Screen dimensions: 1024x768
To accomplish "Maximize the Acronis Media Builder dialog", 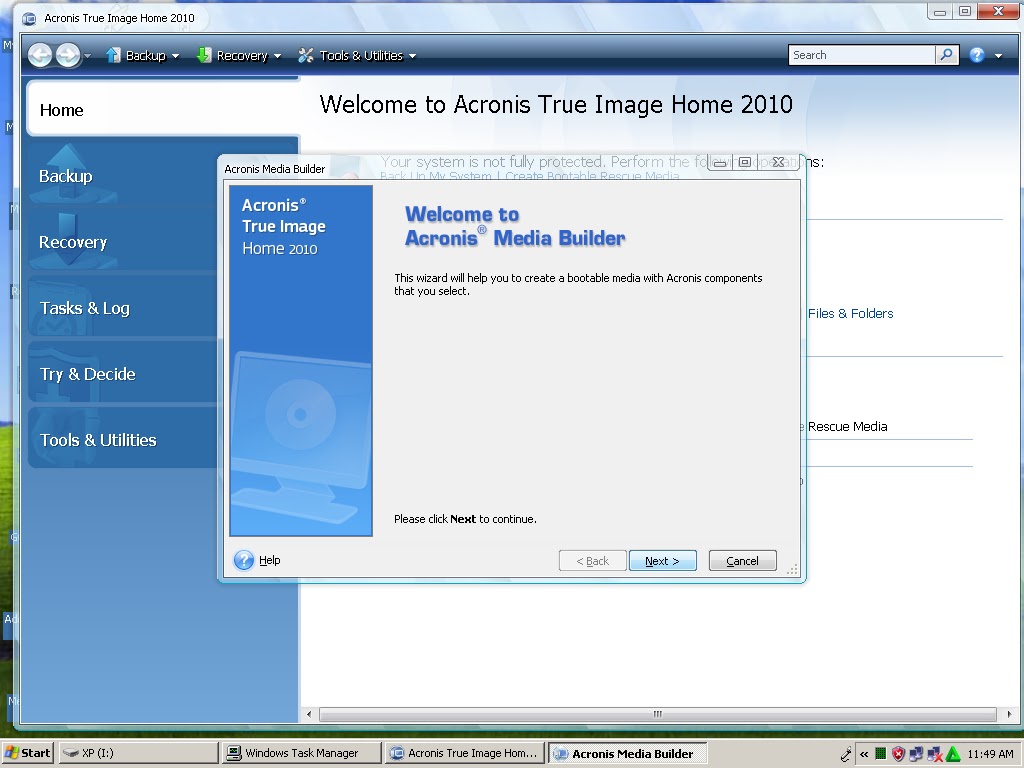I will point(744,163).
